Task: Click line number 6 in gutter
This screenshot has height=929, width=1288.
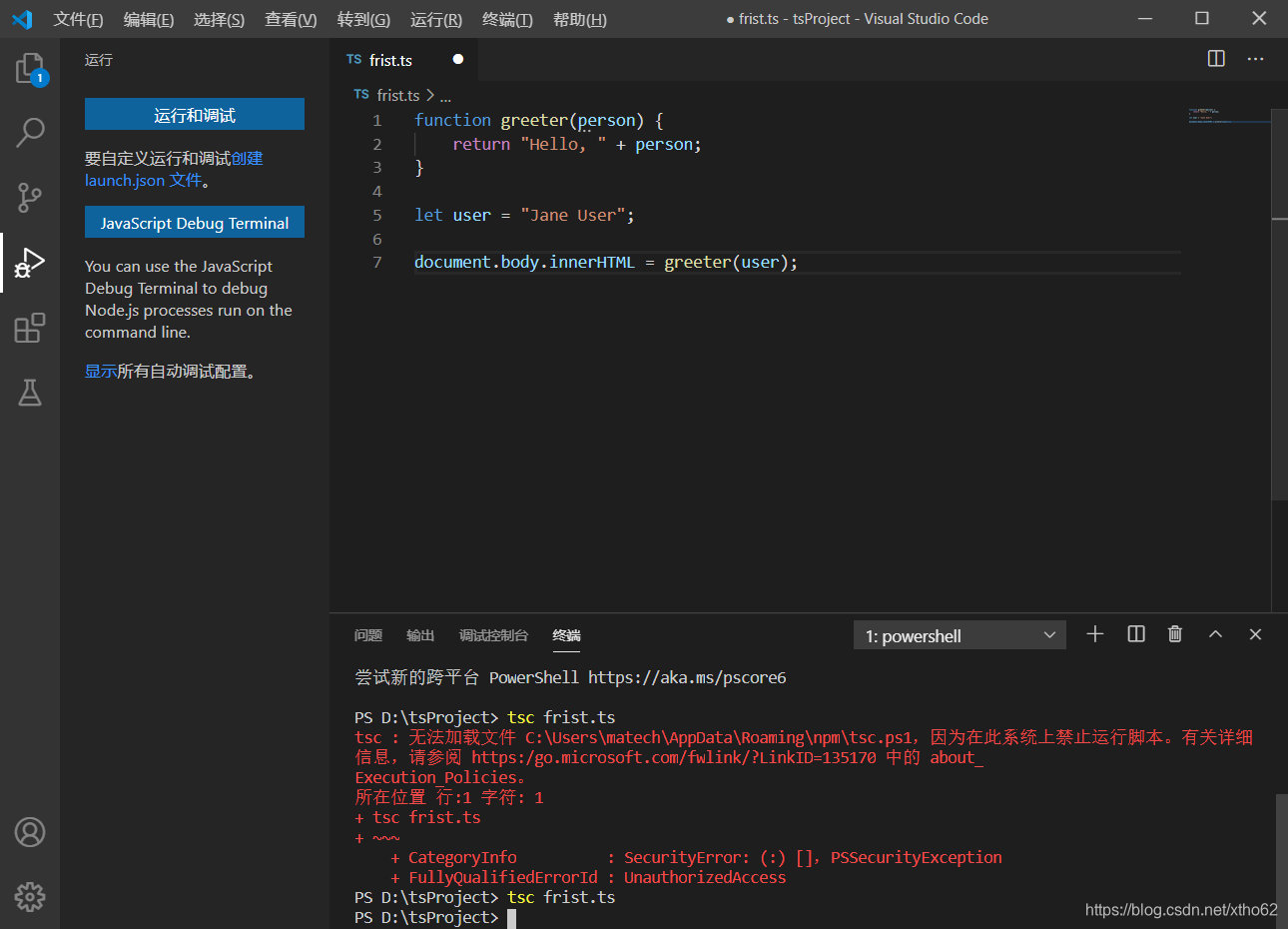Action: pyautogui.click(x=377, y=239)
